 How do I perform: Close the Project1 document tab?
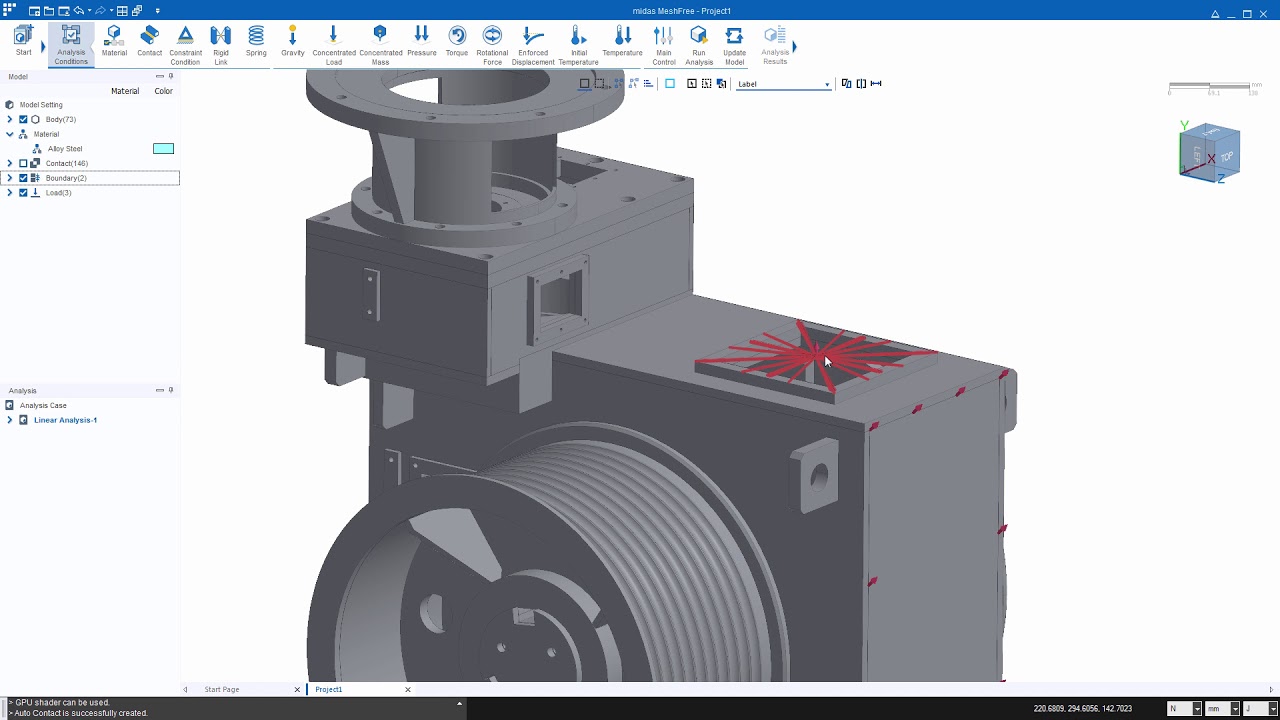408,689
